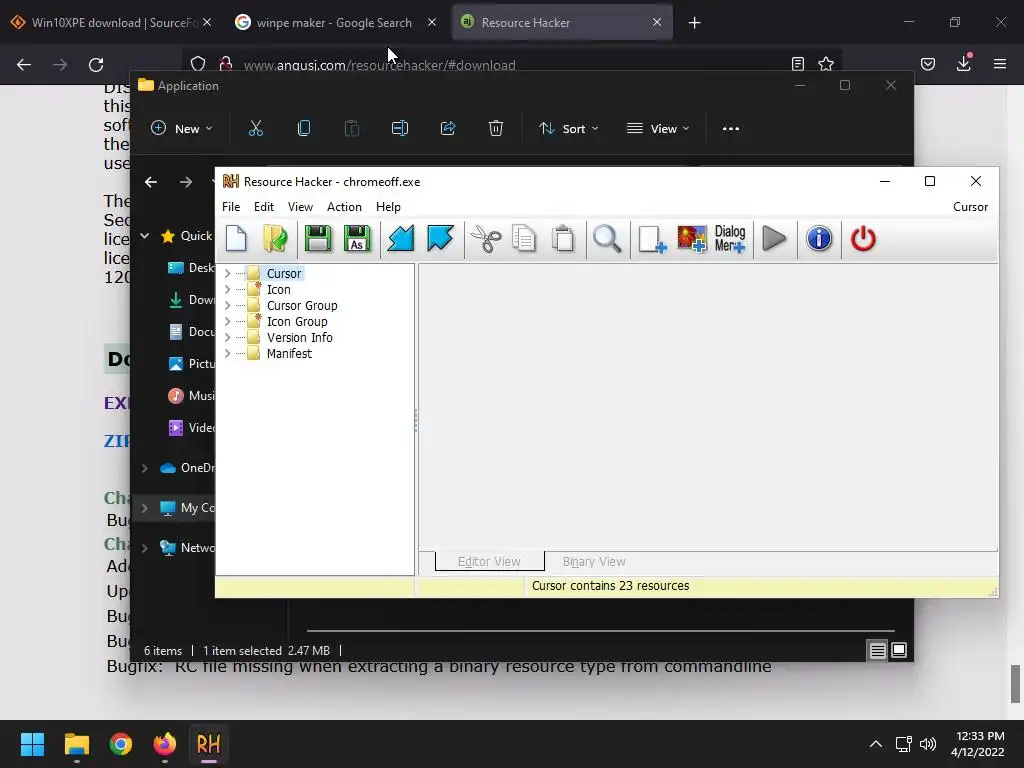The image size is (1024, 768).
Task: Collapse Quick access in explorer sidebar
Action: [144, 236]
